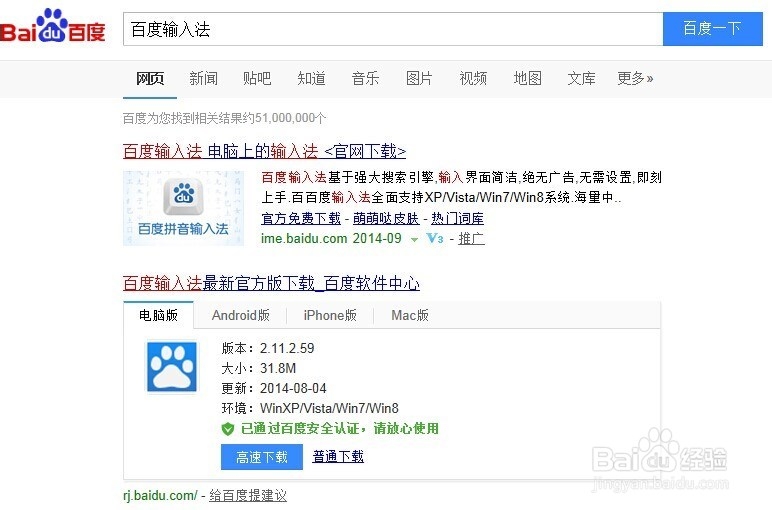Switch to the 新闻 tab
Viewport: 772px width, 510px height.
[x=203, y=78]
